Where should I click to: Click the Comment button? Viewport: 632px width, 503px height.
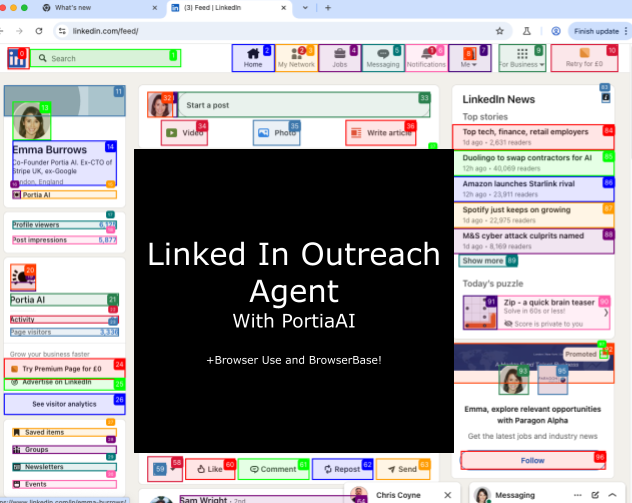[x=273, y=469]
